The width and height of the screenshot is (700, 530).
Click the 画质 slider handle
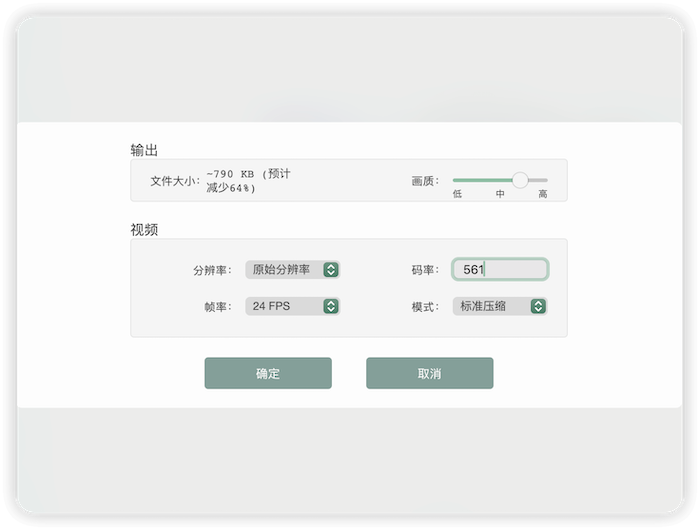(x=520, y=180)
